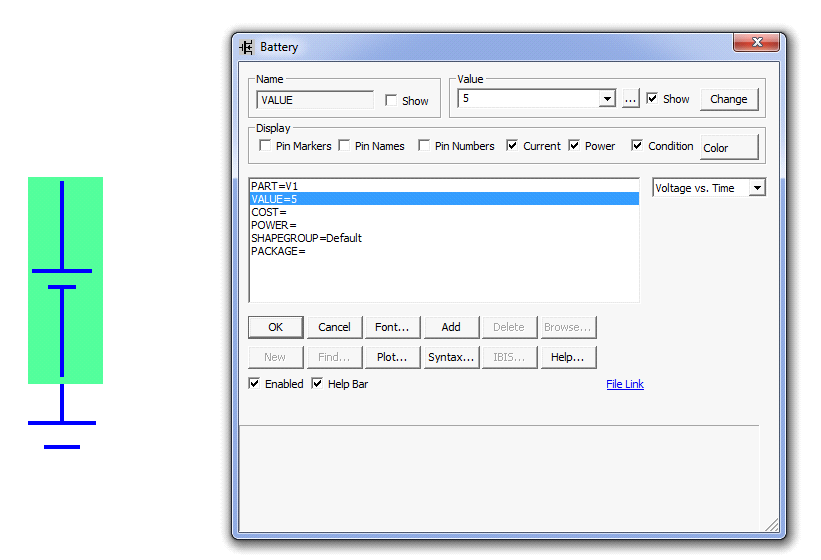The width and height of the screenshot is (821, 560).
Task: Open the Color picker button
Action: tap(729, 148)
